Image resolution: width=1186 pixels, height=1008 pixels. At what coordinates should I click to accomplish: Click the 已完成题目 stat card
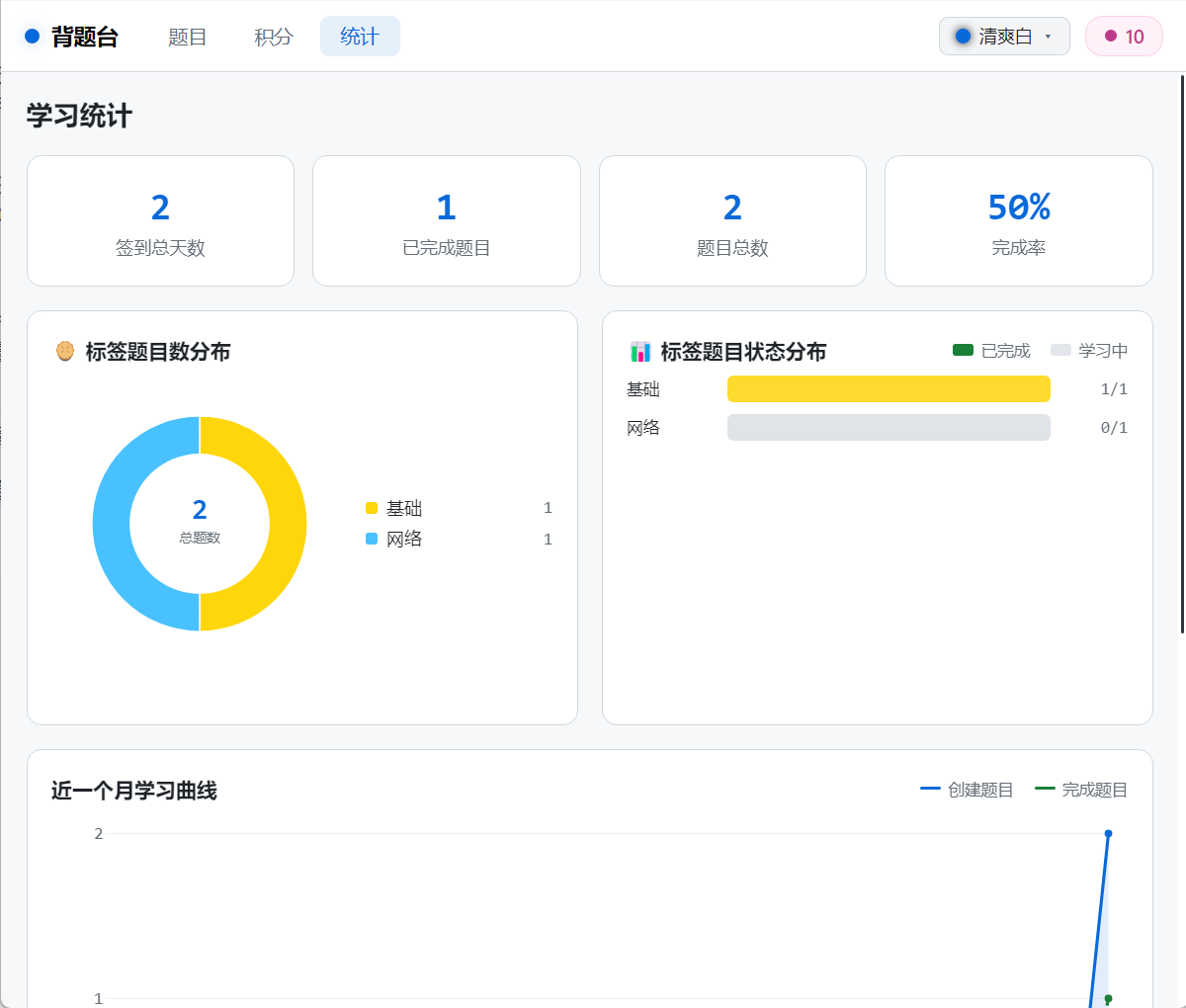(x=447, y=220)
